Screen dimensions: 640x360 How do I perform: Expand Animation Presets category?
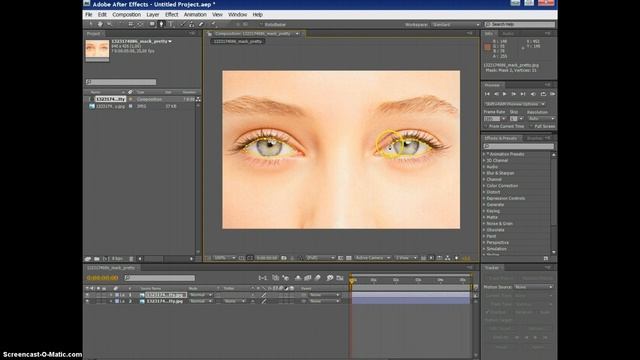click(484, 154)
